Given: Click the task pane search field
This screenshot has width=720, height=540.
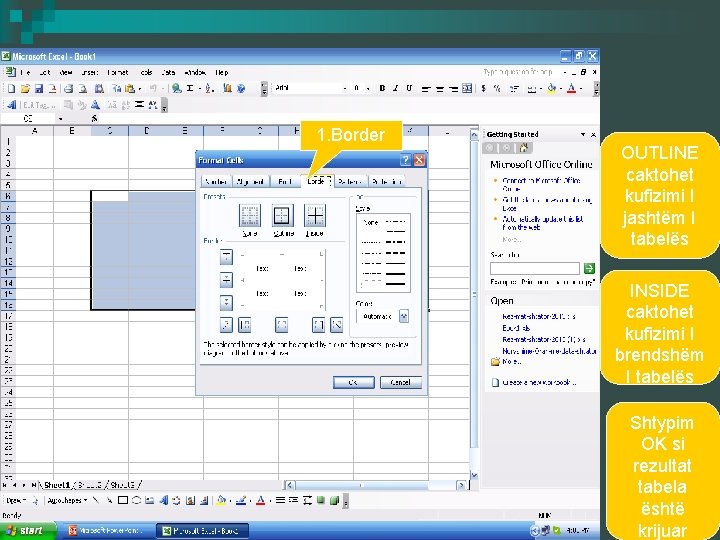Looking at the screenshot, I should click(x=534, y=268).
